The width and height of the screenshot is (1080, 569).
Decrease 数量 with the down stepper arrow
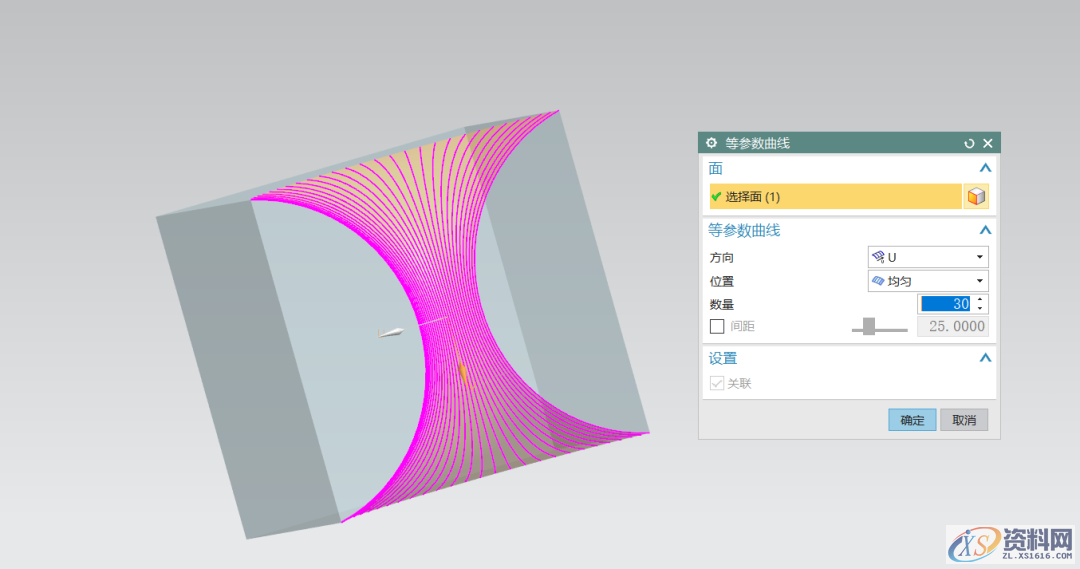point(980,309)
